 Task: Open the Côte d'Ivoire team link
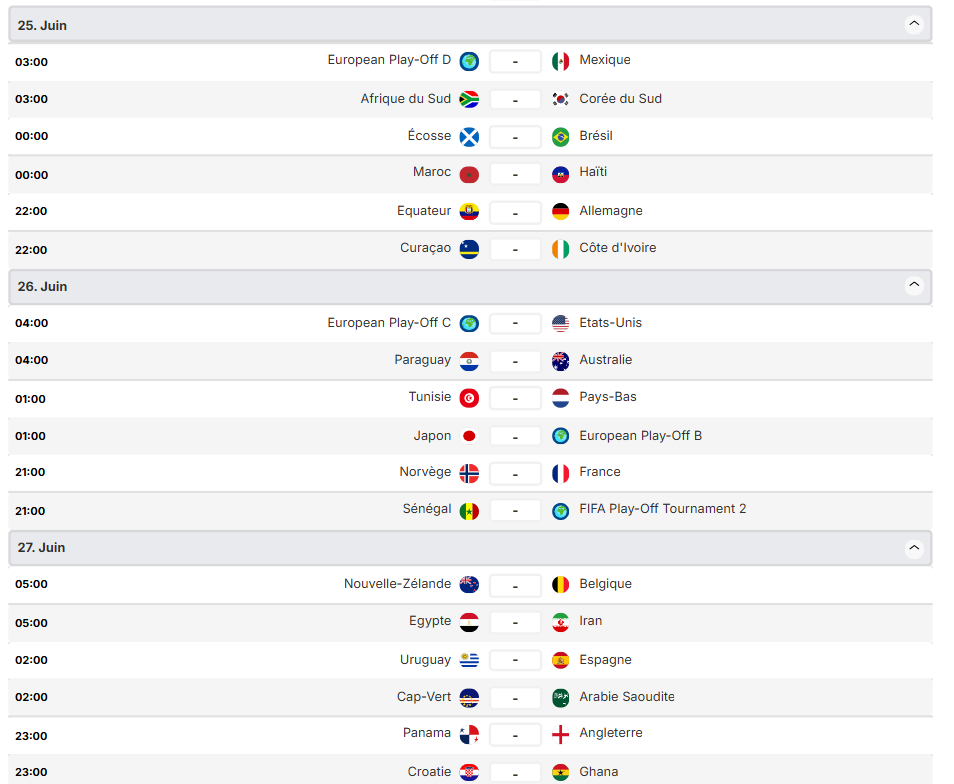[x=617, y=248]
